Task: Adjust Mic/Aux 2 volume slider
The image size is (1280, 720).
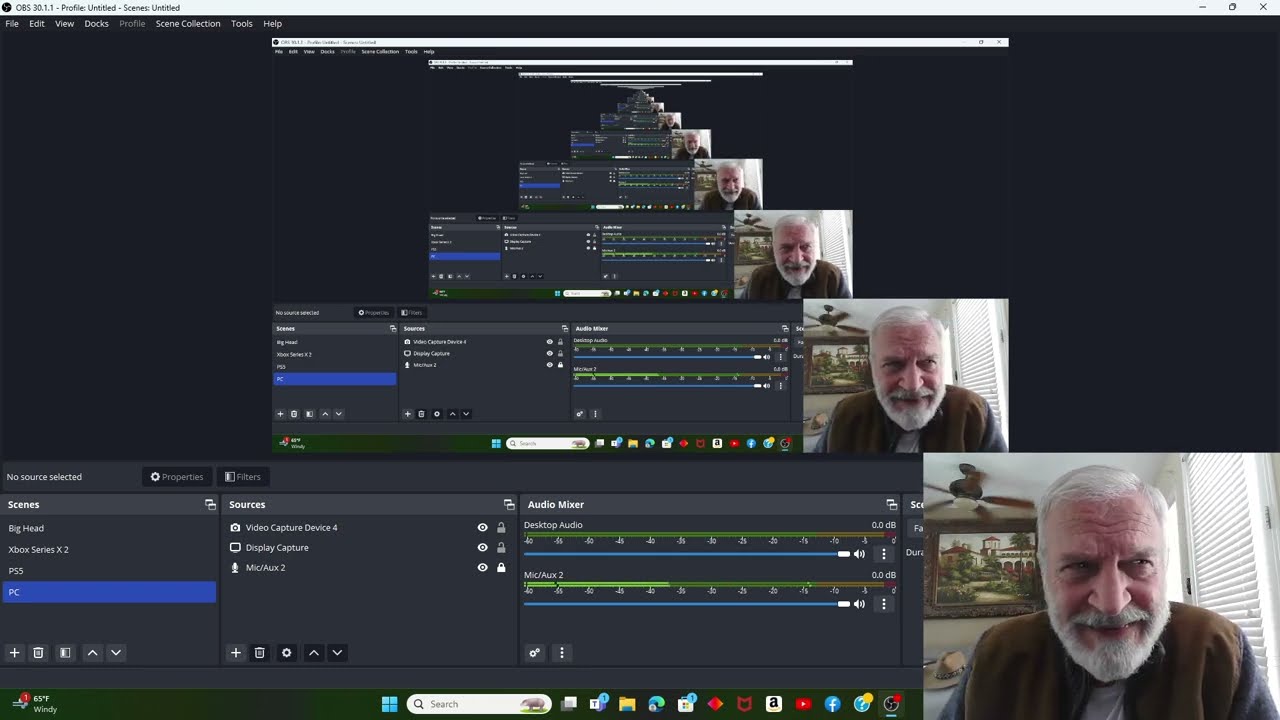Action: pyautogui.click(x=687, y=604)
